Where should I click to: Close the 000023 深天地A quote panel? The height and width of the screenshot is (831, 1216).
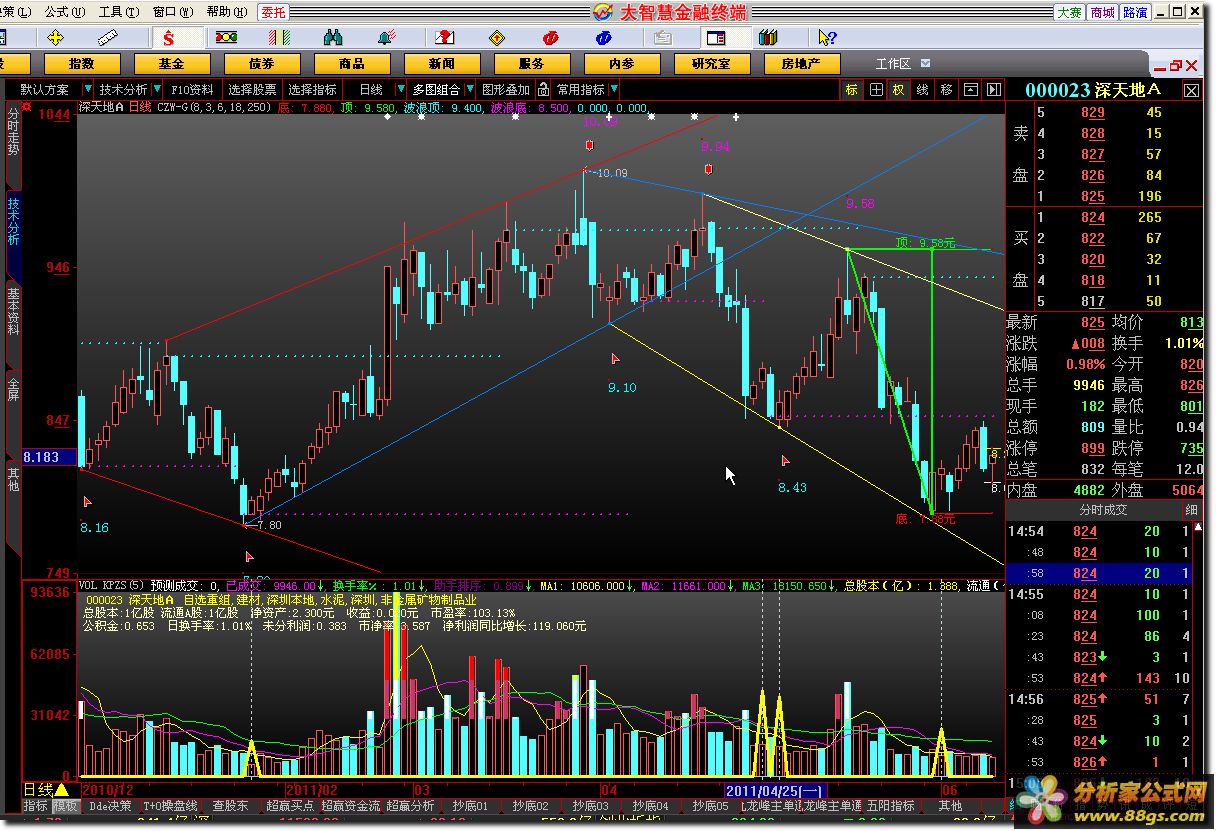click(1191, 90)
